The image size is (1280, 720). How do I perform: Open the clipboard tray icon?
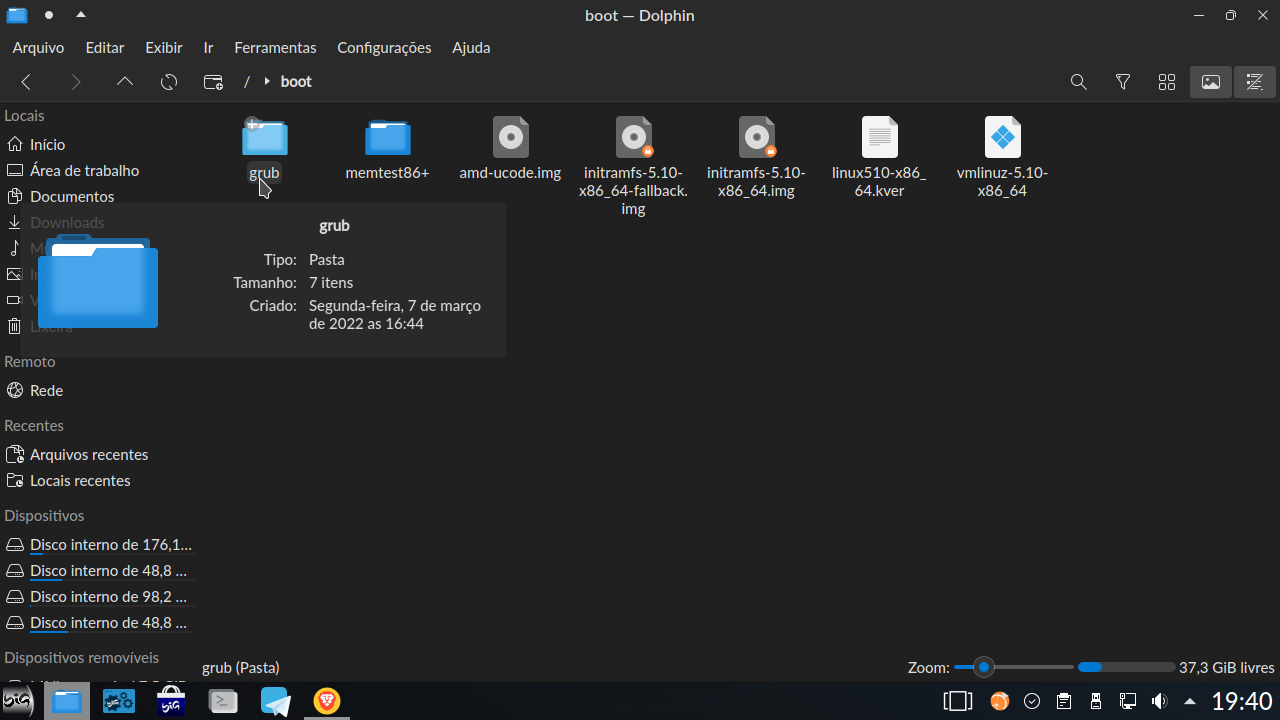pos(1064,701)
